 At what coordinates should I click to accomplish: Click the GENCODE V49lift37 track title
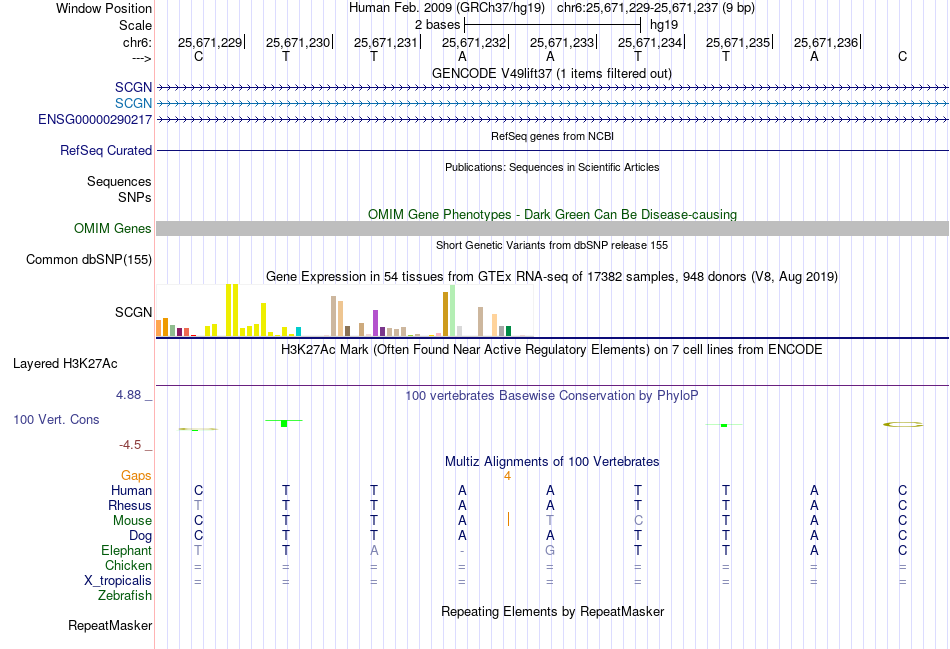[x=552, y=73]
